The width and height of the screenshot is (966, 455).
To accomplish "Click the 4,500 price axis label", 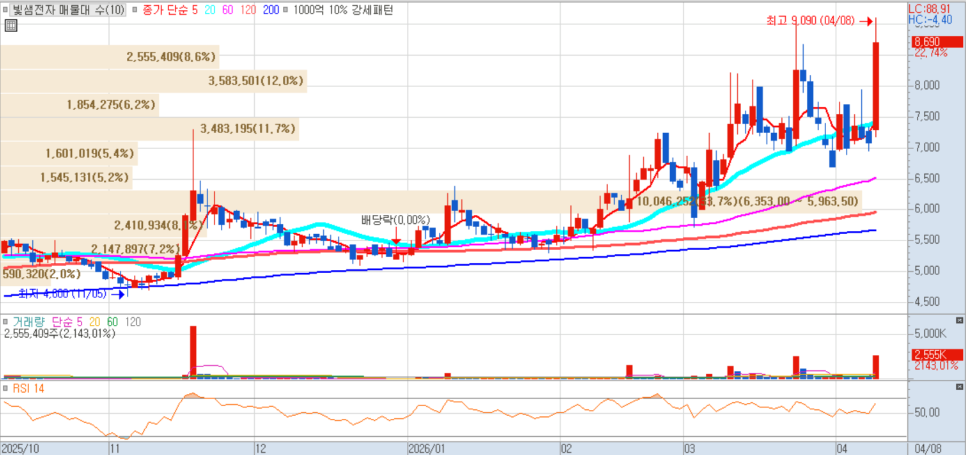I will click(926, 302).
